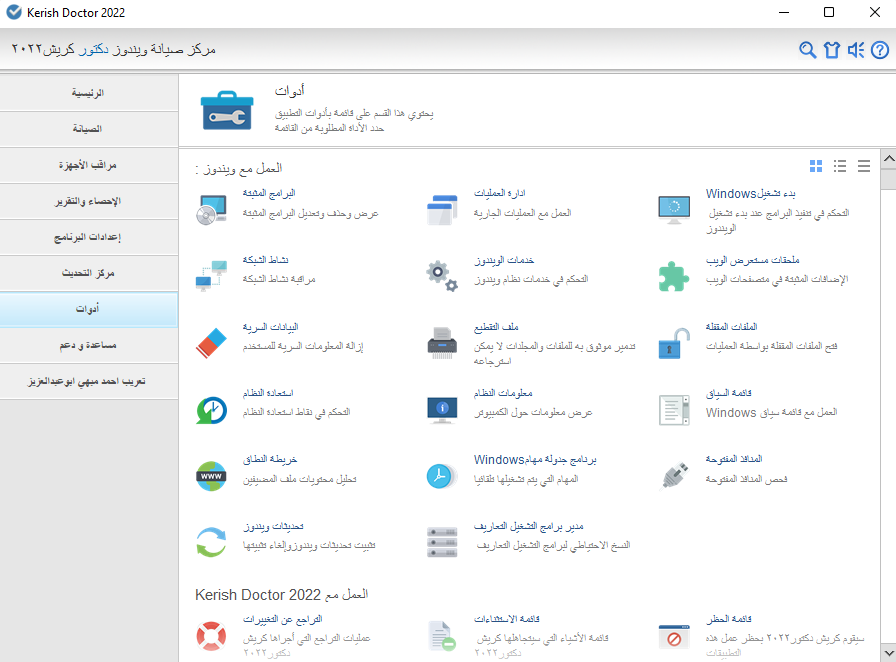The height and width of the screenshot is (662, 896).
Task: Click scrollbar down arrow
Action: coord(889,652)
